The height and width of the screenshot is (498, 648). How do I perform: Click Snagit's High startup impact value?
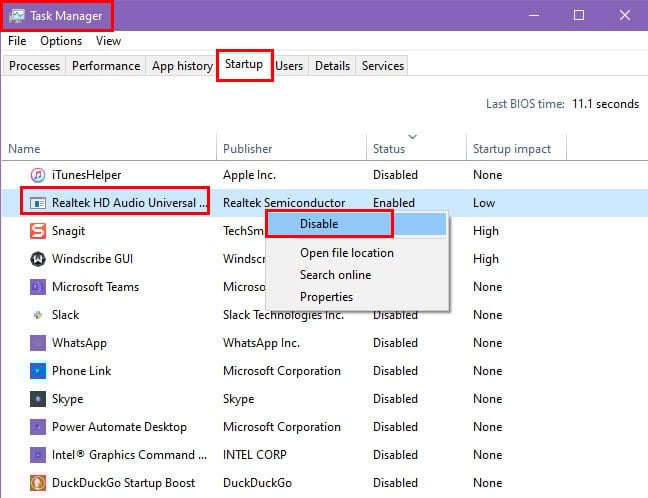coord(486,231)
